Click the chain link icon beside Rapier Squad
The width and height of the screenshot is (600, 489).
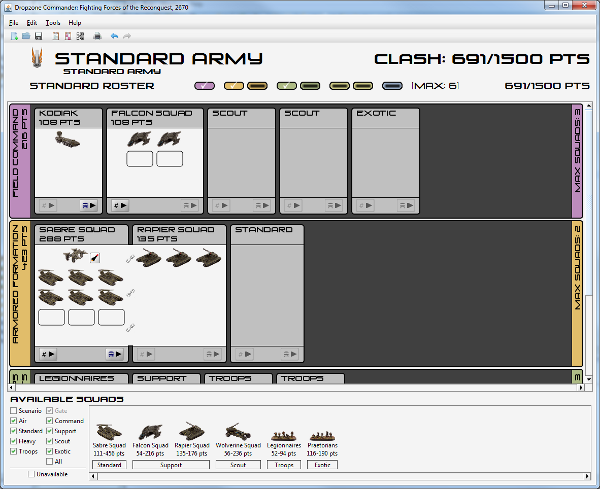[x=130, y=259]
